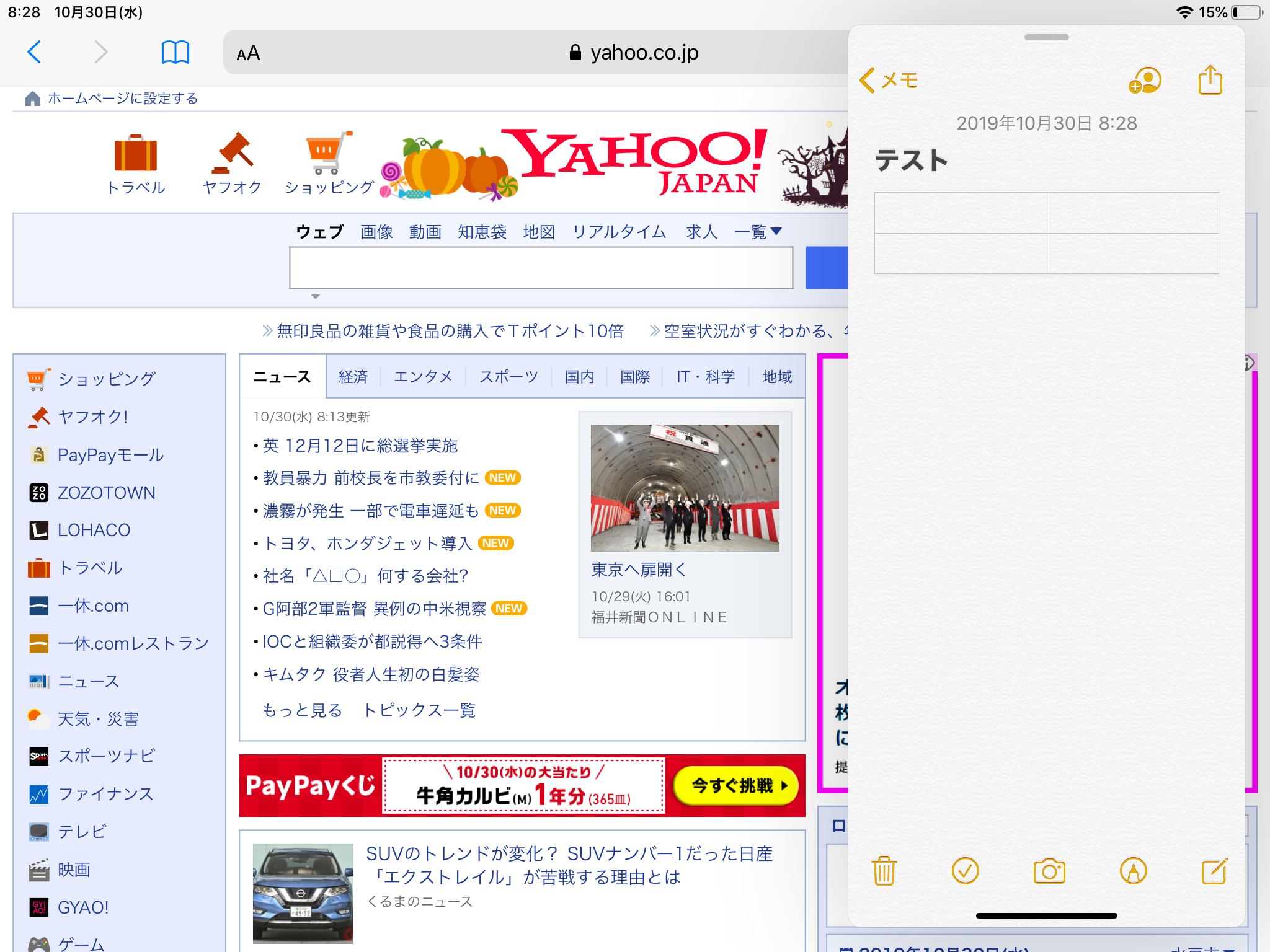This screenshot has height=952, width=1270.
Task: Open 無印良品 Tポイント10倍 promo link
Action: 450,331
